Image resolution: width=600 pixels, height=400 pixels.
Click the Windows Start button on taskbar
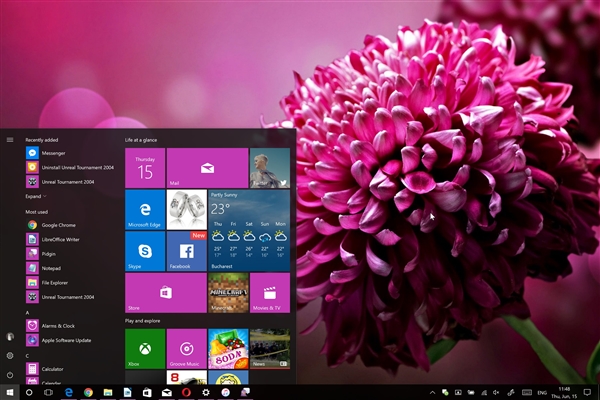pyautogui.click(x=9, y=393)
